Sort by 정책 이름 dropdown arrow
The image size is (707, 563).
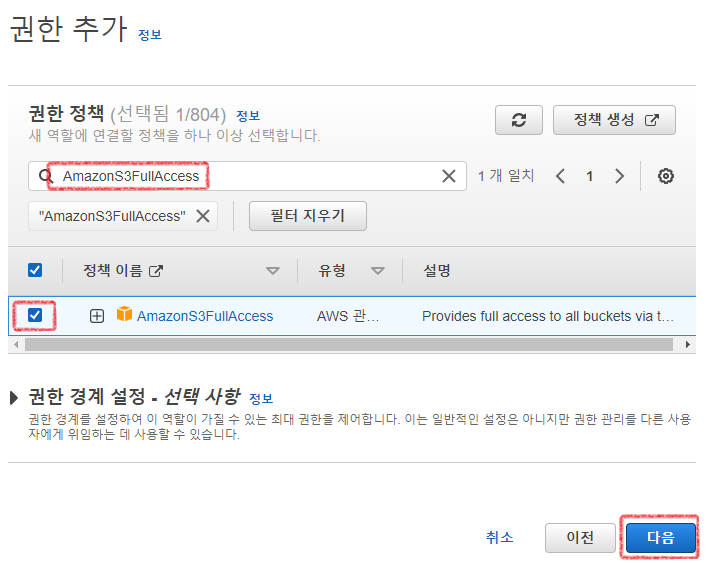(272, 271)
